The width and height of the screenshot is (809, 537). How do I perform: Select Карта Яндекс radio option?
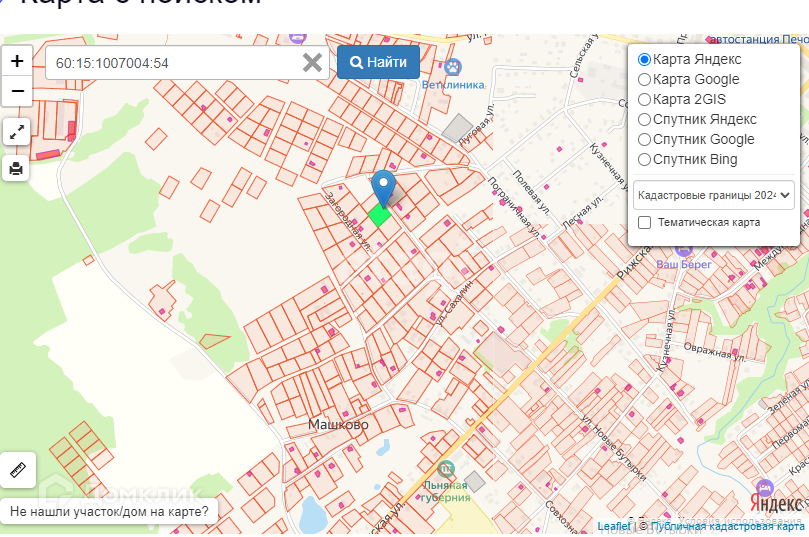click(645, 60)
